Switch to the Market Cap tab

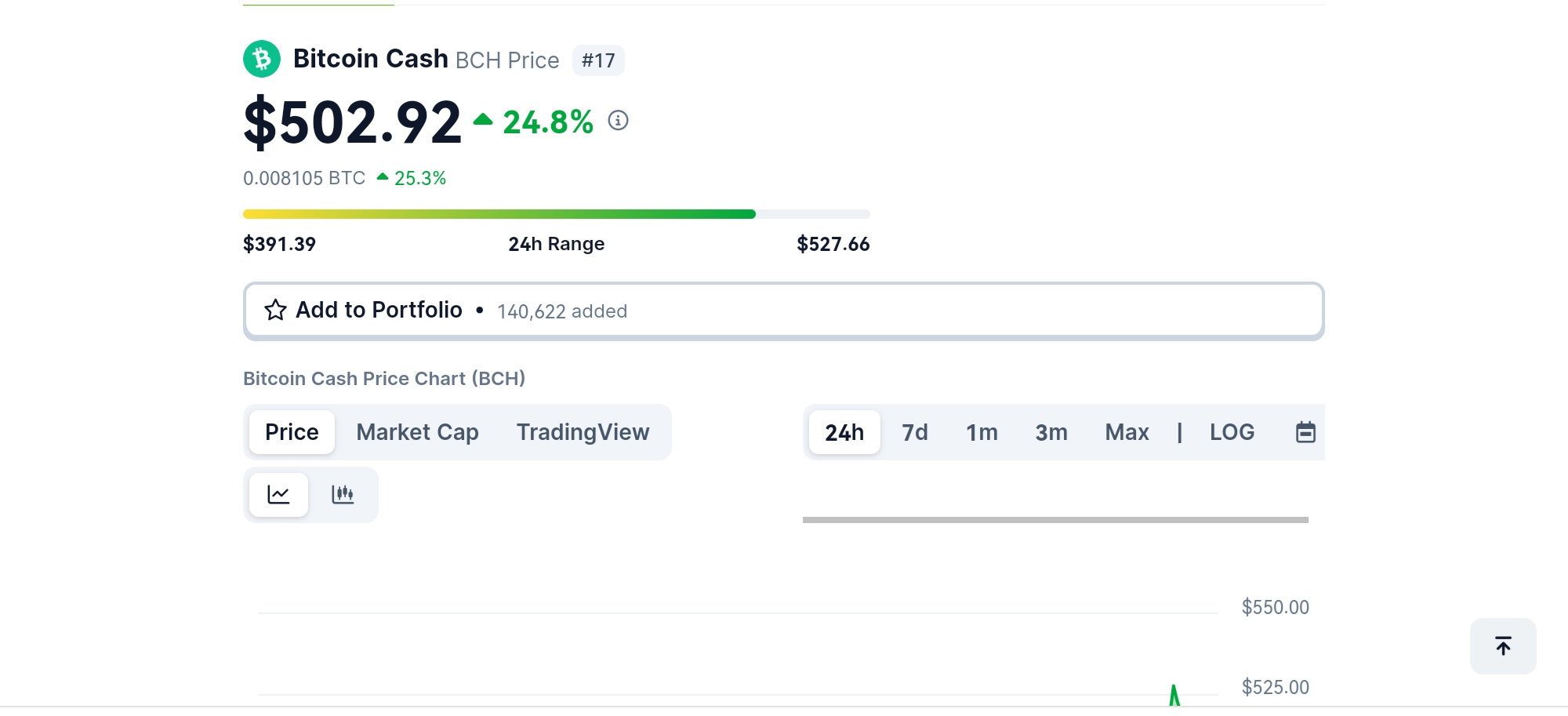click(x=417, y=432)
